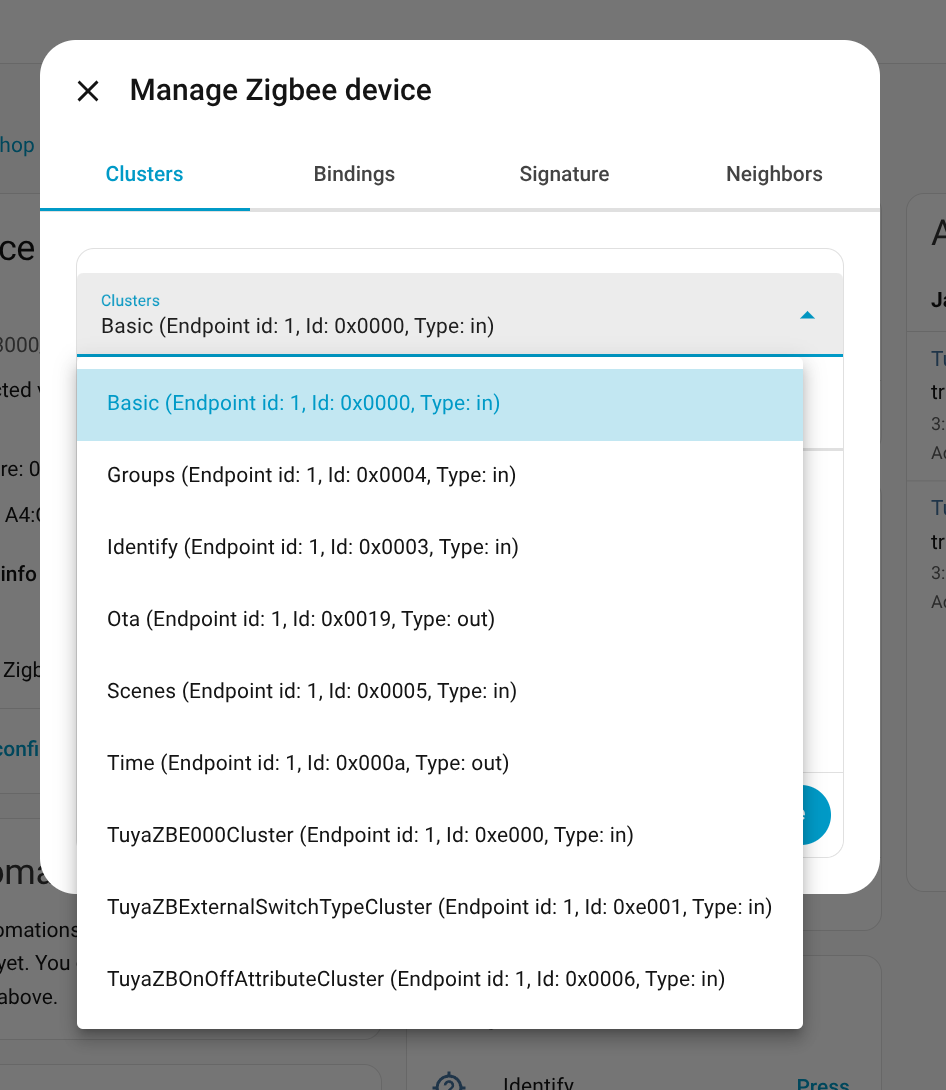Image resolution: width=946 pixels, height=1090 pixels.
Task: Close the Manage Zigbee device dialog
Action: click(88, 91)
